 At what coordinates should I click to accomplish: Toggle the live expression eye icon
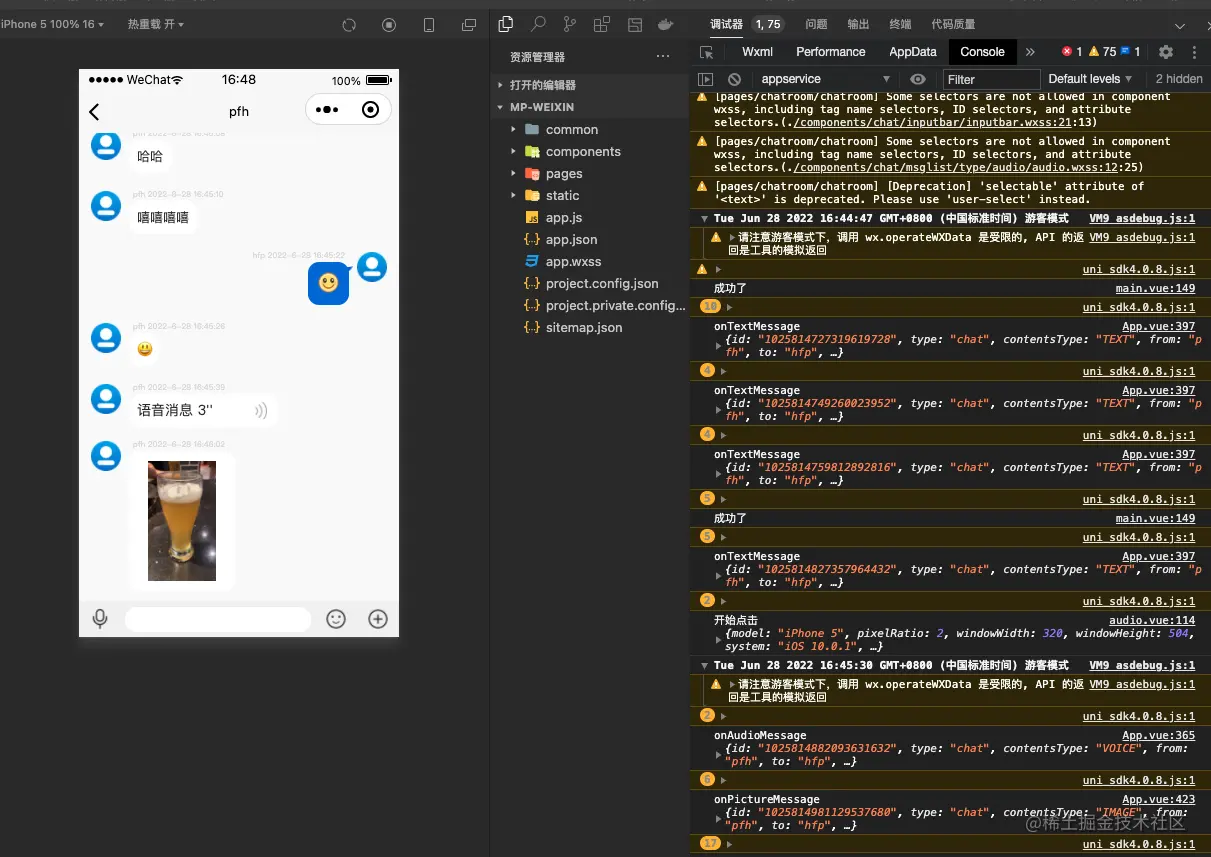coord(918,79)
